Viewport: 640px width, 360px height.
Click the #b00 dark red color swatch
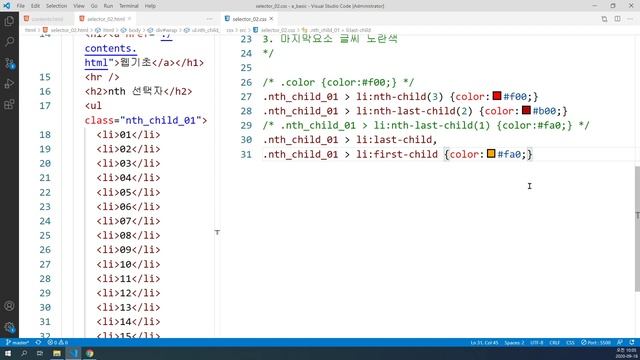coord(526,111)
